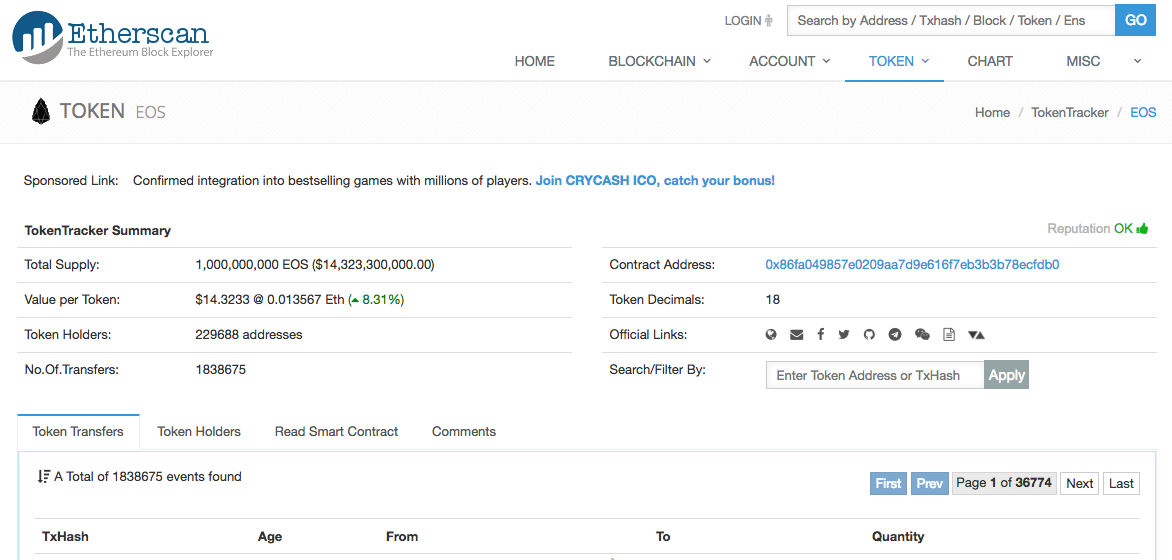Click the No.Of.Transfers value 1838675
1172x560 pixels.
click(x=220, y=369)
